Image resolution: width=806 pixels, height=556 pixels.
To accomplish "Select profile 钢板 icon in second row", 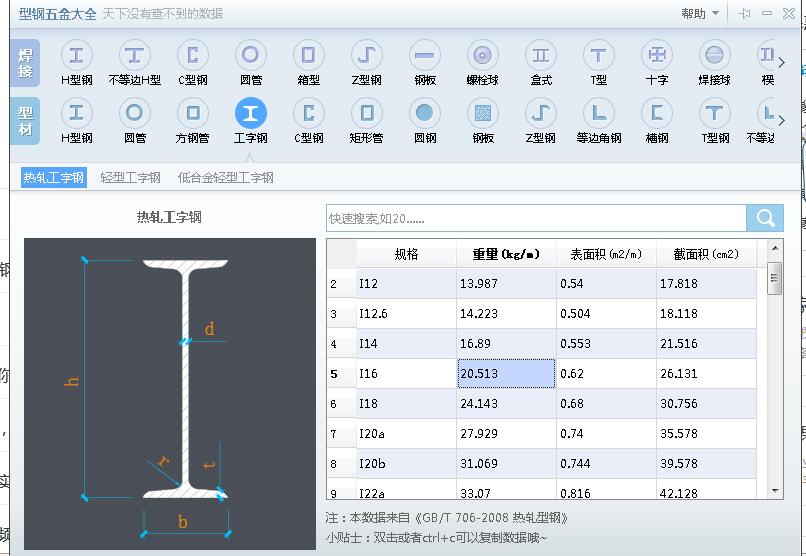I will (x=483, y=113).
